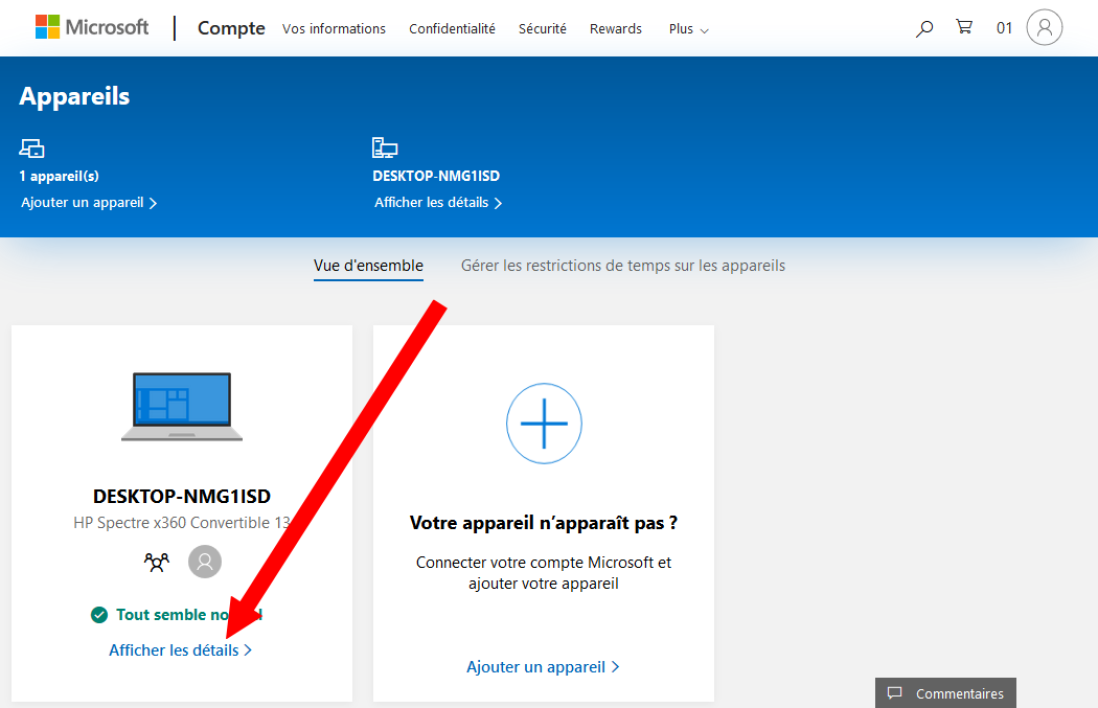Viewport: 1098px width, 708px height.
Task: Open search on the Microsoft account header
Action: point(923,28)
